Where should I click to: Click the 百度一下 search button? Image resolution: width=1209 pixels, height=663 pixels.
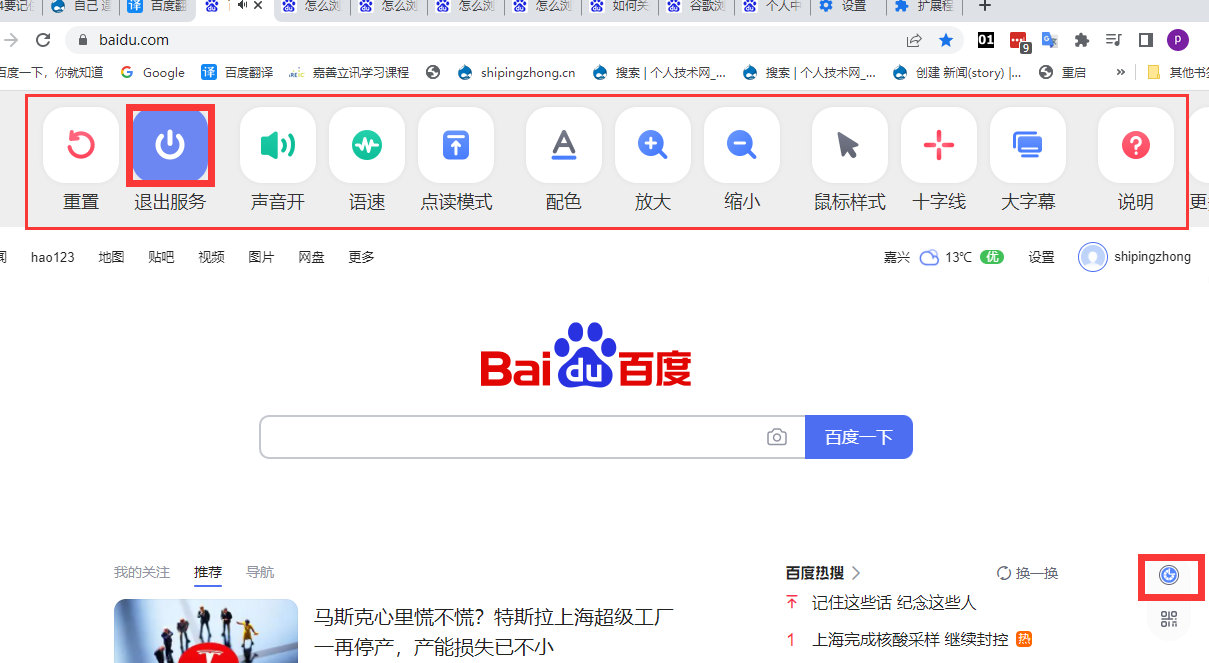(858, 437)
